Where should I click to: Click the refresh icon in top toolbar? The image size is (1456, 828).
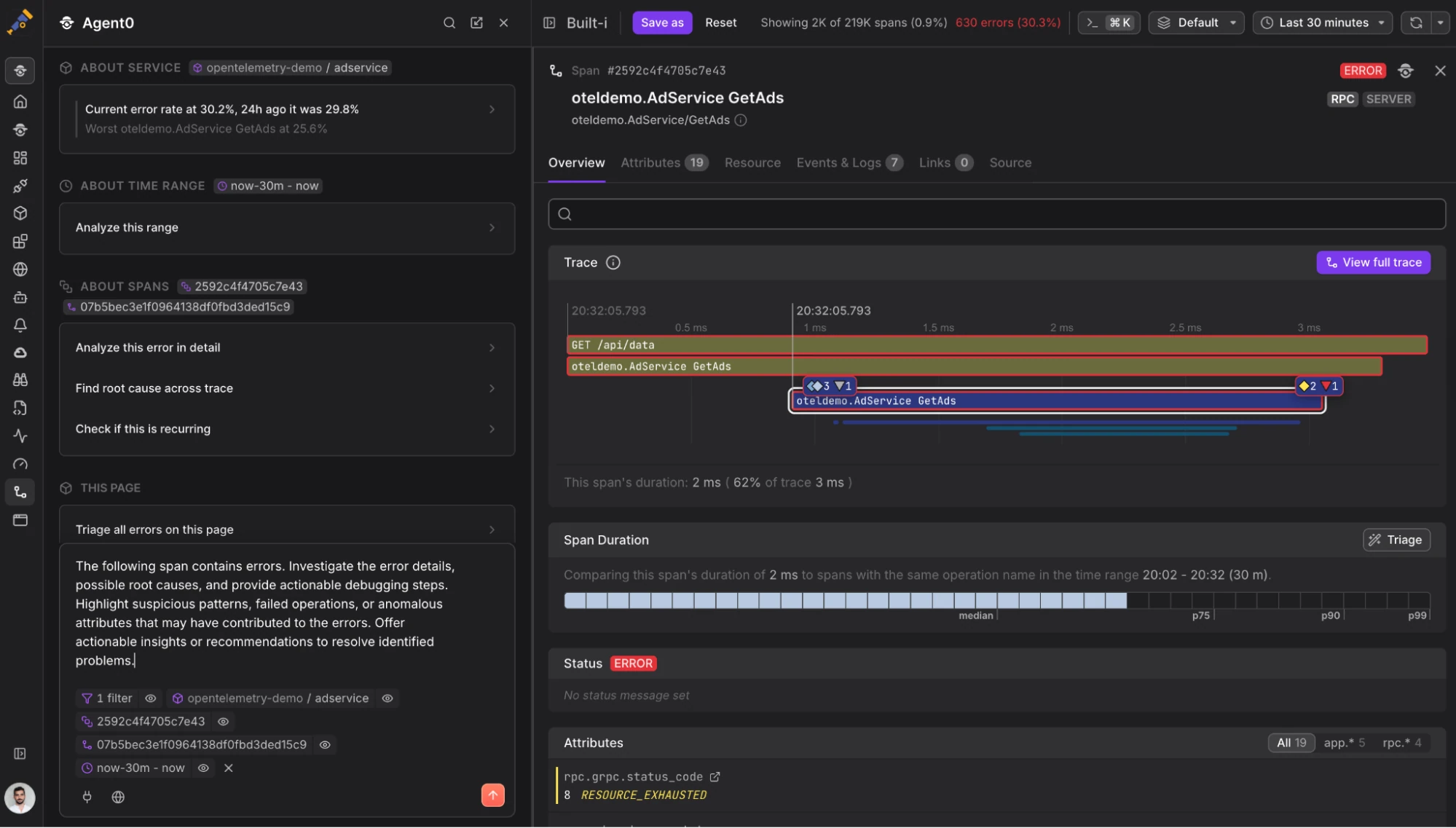1416,23
